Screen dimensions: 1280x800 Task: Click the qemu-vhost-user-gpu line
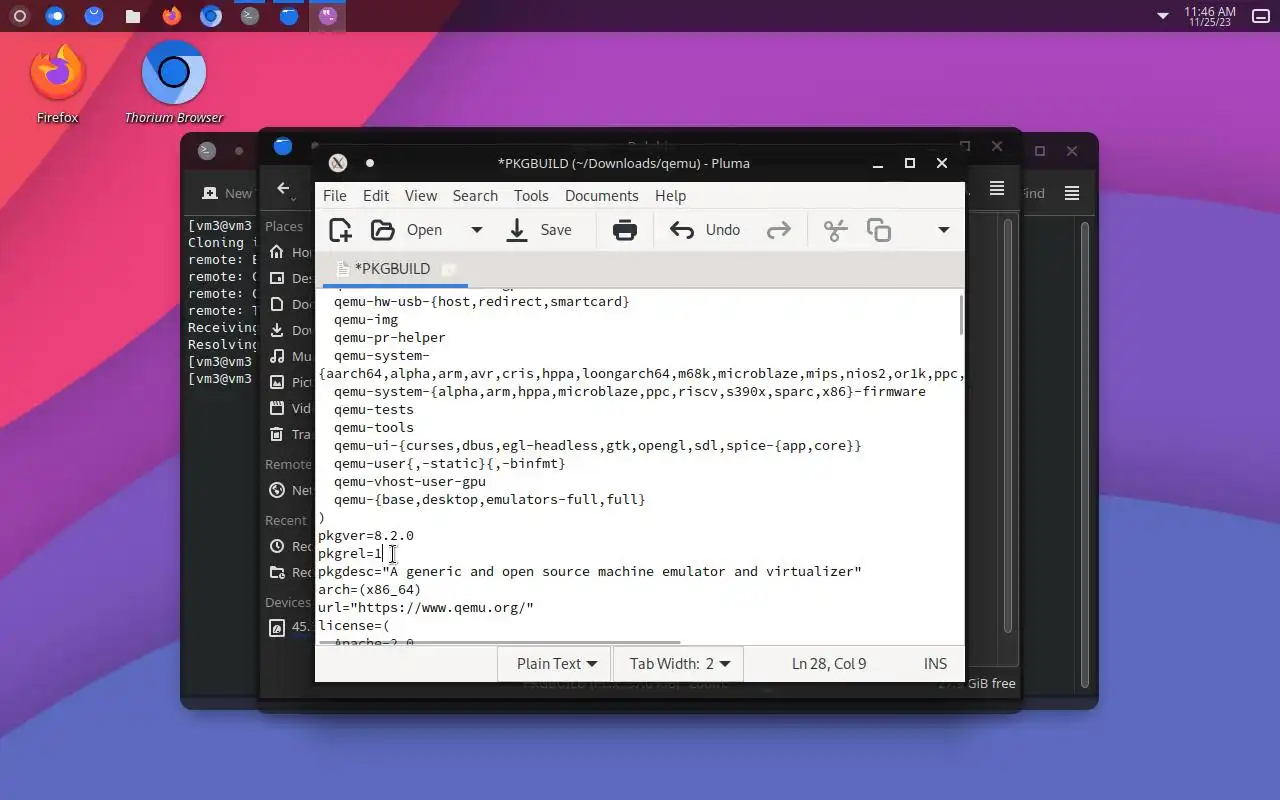click(x=410, y=481)
